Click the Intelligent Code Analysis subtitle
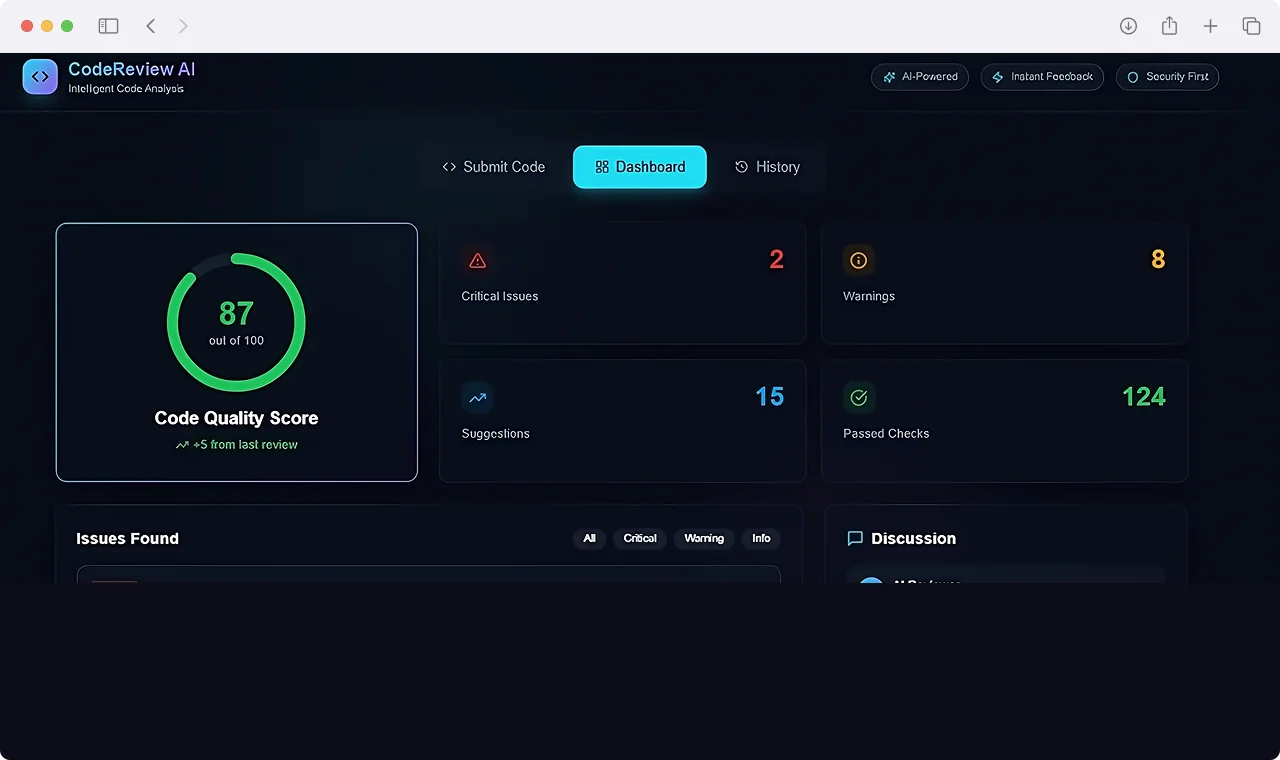Image resolution: width=1280 pixels, height=760 pixels. 126,89
